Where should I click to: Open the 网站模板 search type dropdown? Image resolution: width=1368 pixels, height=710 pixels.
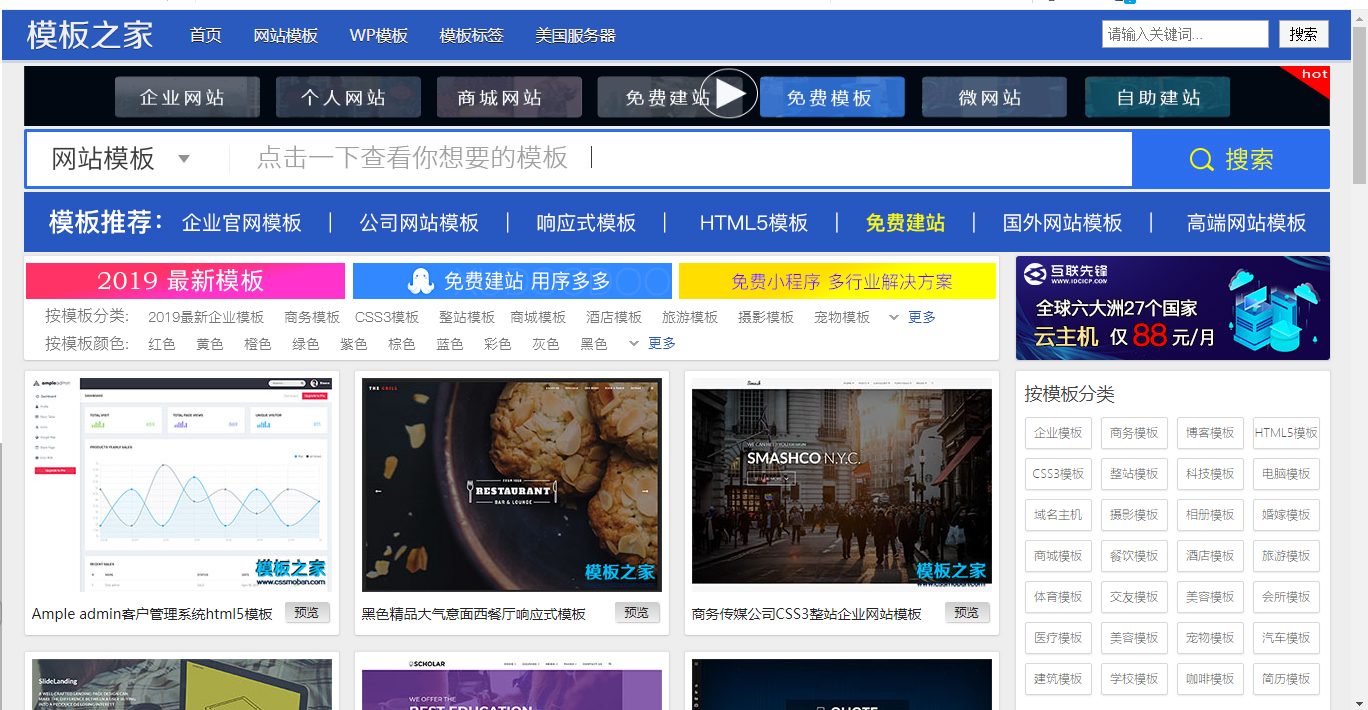(x=120, y=159)
